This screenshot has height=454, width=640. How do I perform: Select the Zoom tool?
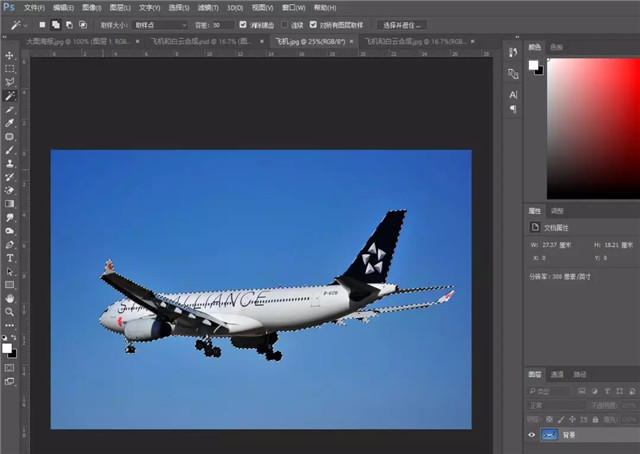(x=10, y=312)
